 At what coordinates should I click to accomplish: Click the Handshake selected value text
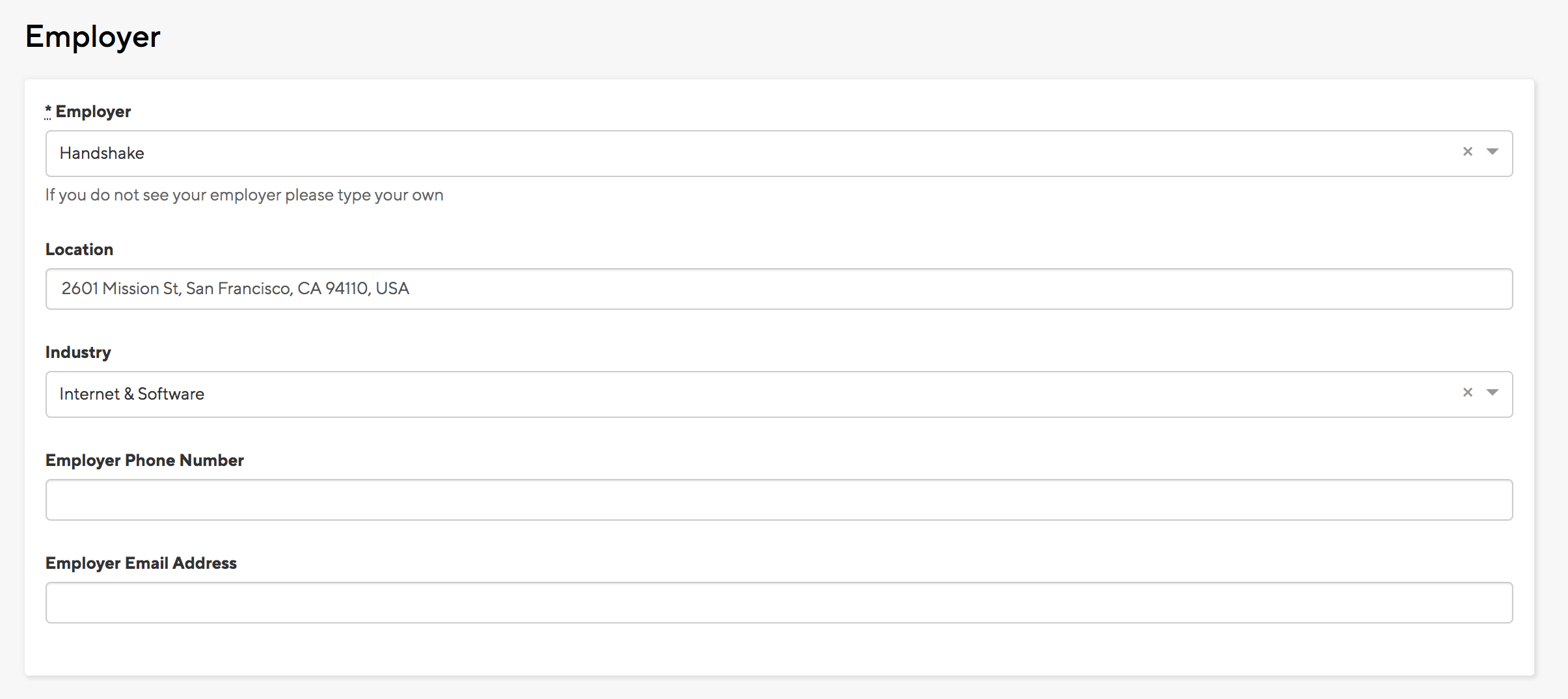point(102,154)
